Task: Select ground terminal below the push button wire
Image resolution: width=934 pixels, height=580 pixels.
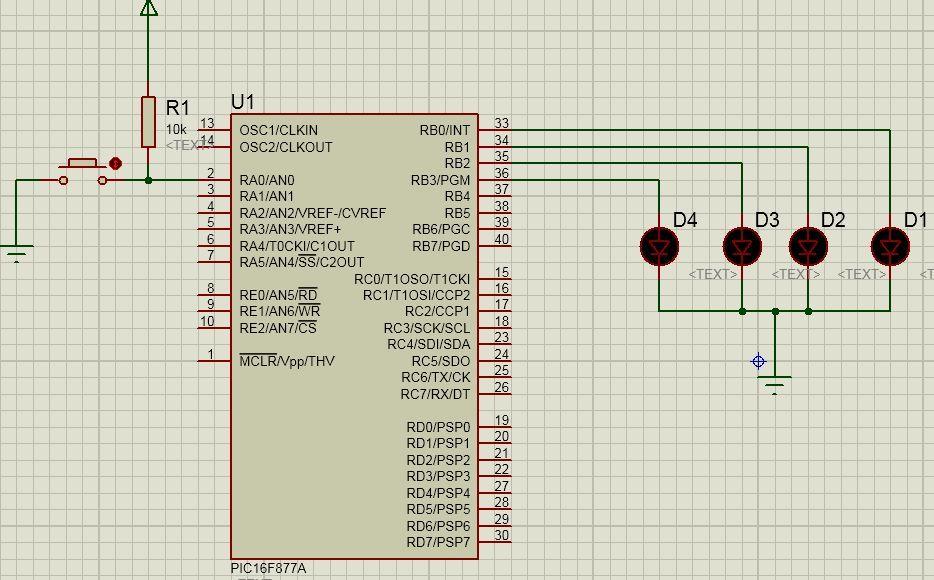Action: pos(17,253)
